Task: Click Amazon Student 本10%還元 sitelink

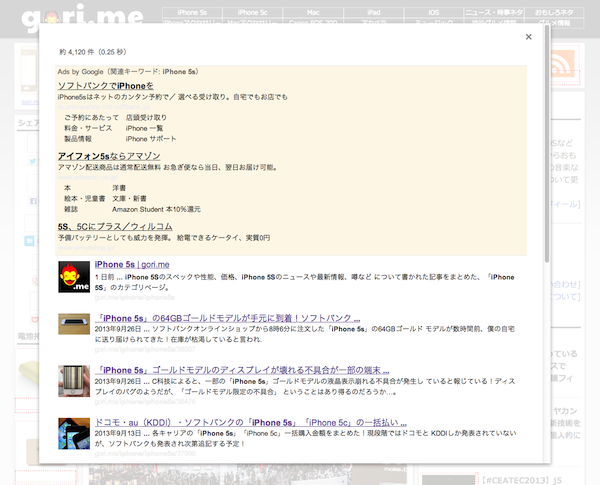Action: pos(157,209)
